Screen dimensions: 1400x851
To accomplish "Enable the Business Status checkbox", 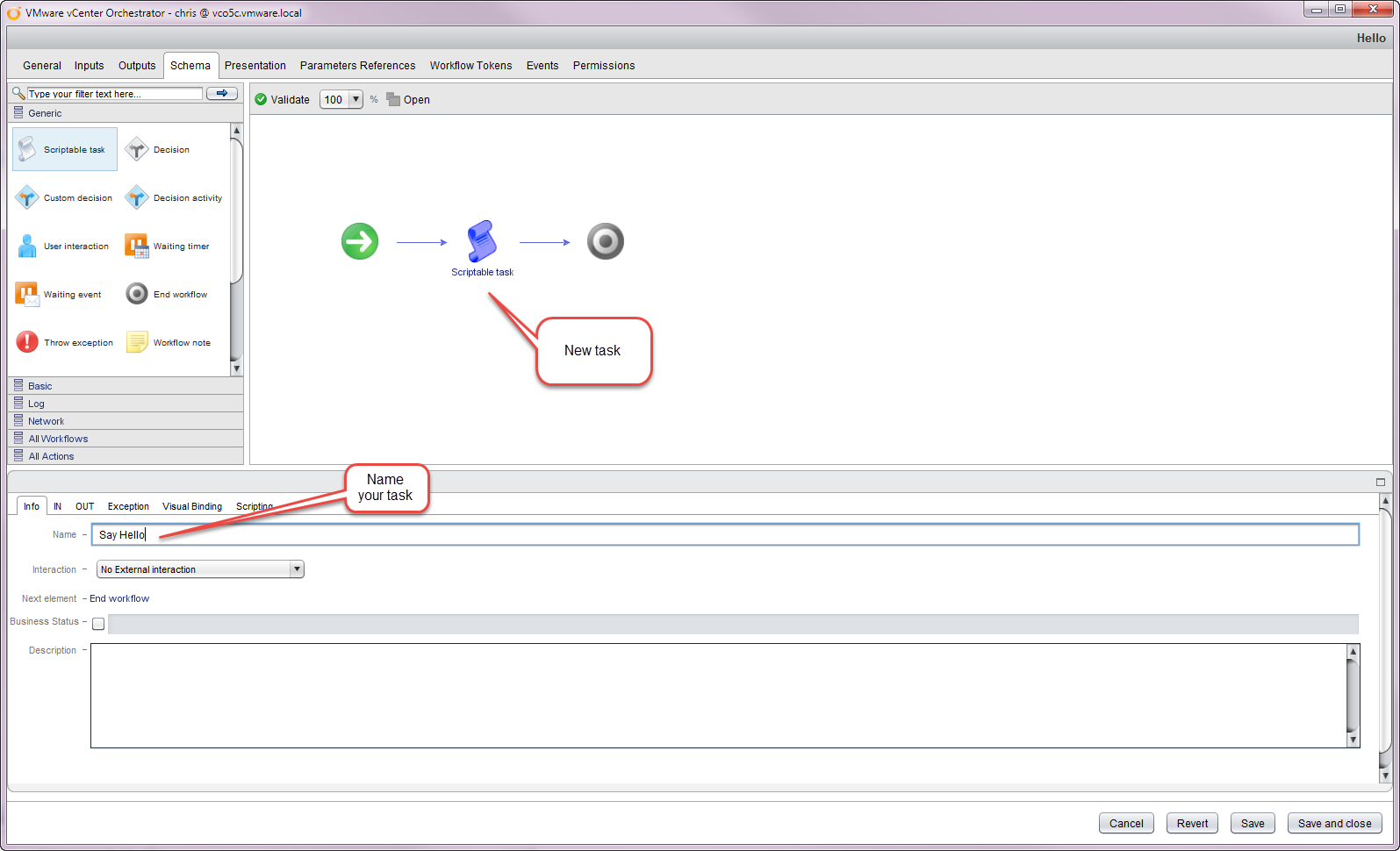I will pyautogui.click(x=98, y=624).
